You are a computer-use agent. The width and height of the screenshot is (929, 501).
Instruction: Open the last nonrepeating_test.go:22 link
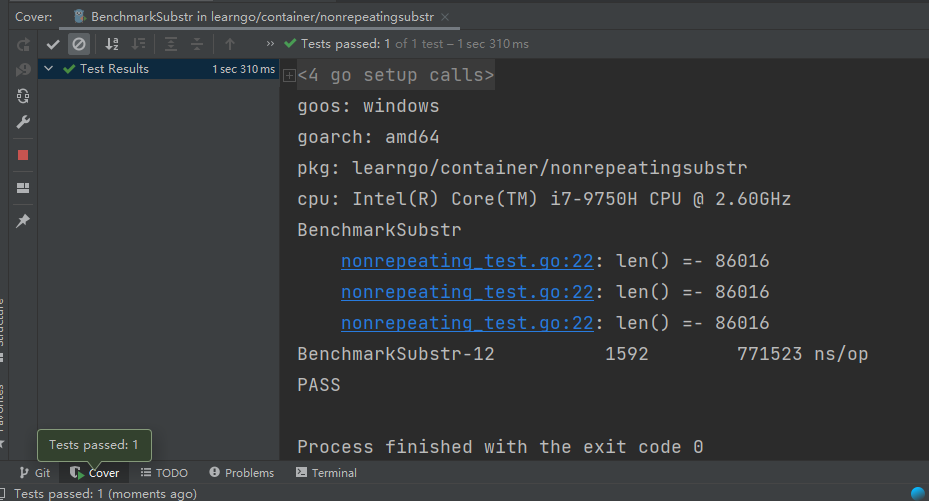pos(467,323)
